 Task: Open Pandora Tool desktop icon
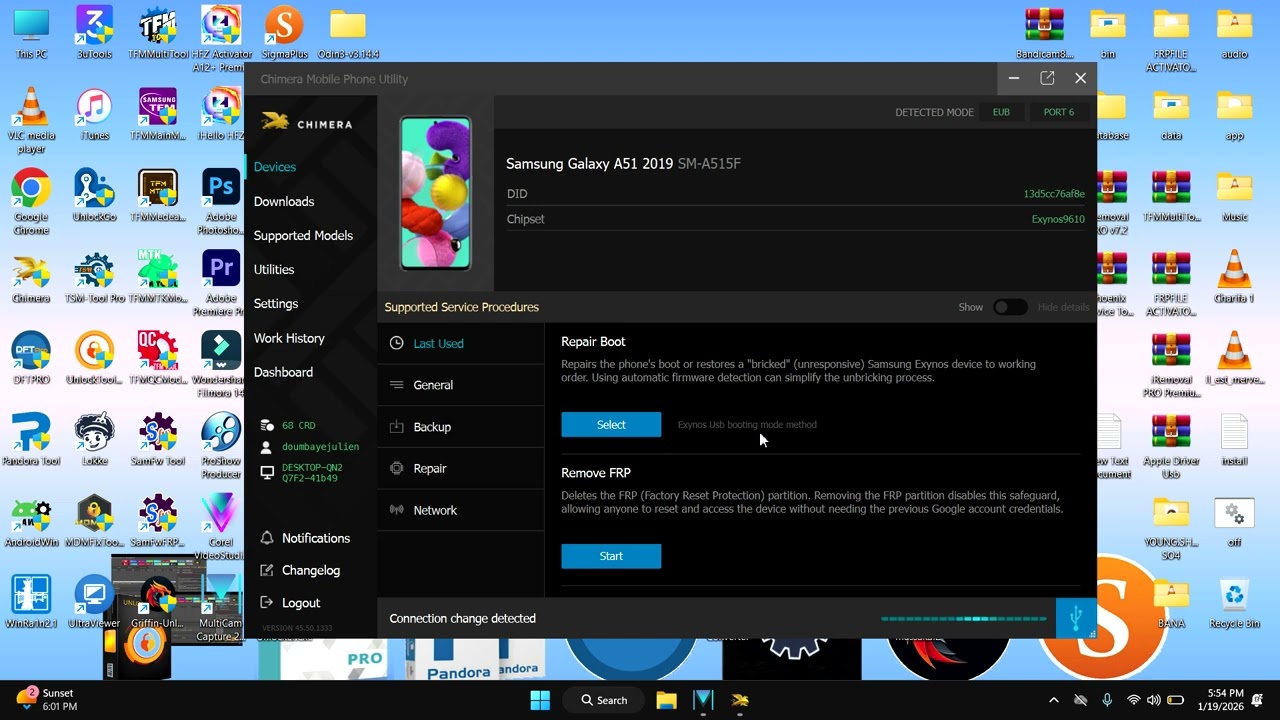31,440
